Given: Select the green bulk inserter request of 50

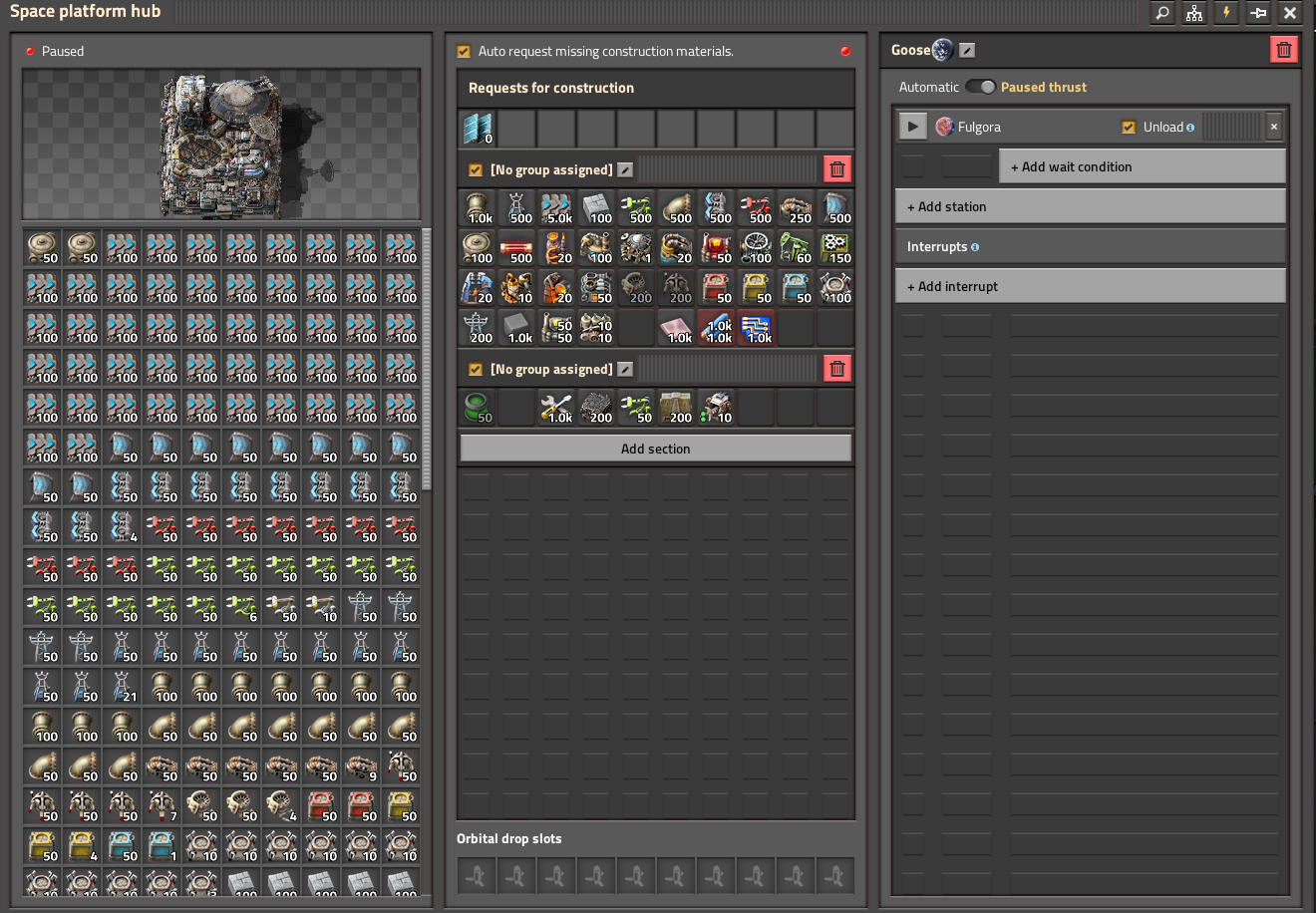Looking at the screenshot, I should coord(636,408).
